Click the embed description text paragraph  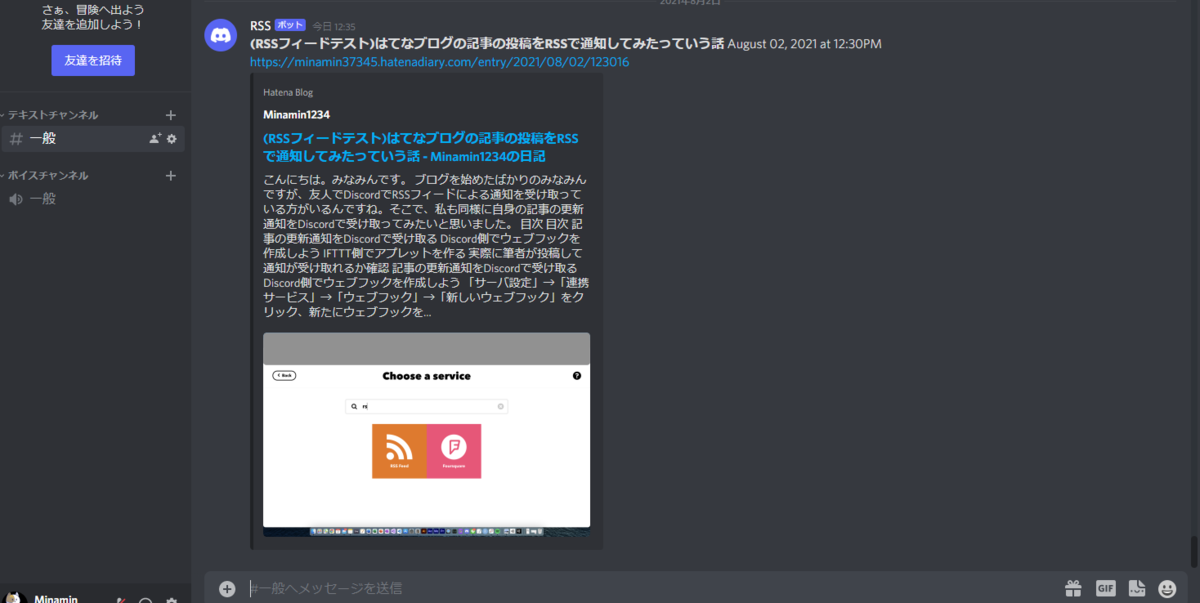coord(428,245)
